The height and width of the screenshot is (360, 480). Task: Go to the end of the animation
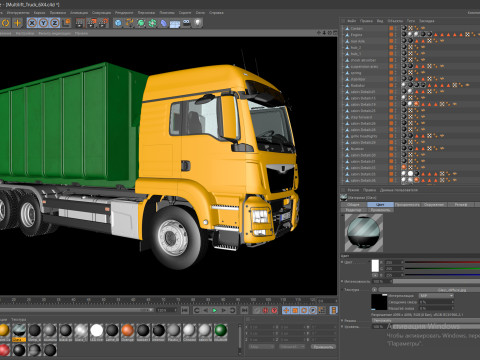coord(244,310)
